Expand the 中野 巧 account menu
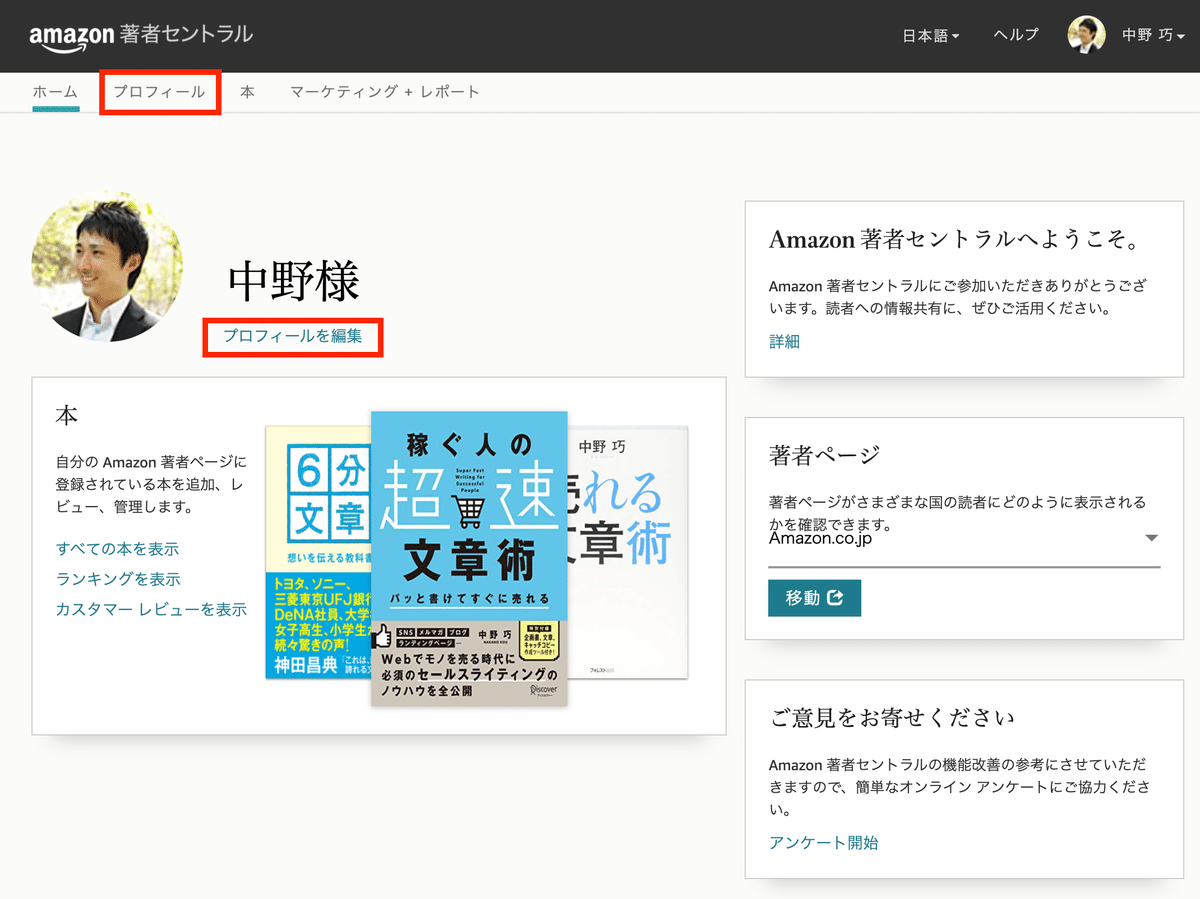 (x=1153, y=36)
